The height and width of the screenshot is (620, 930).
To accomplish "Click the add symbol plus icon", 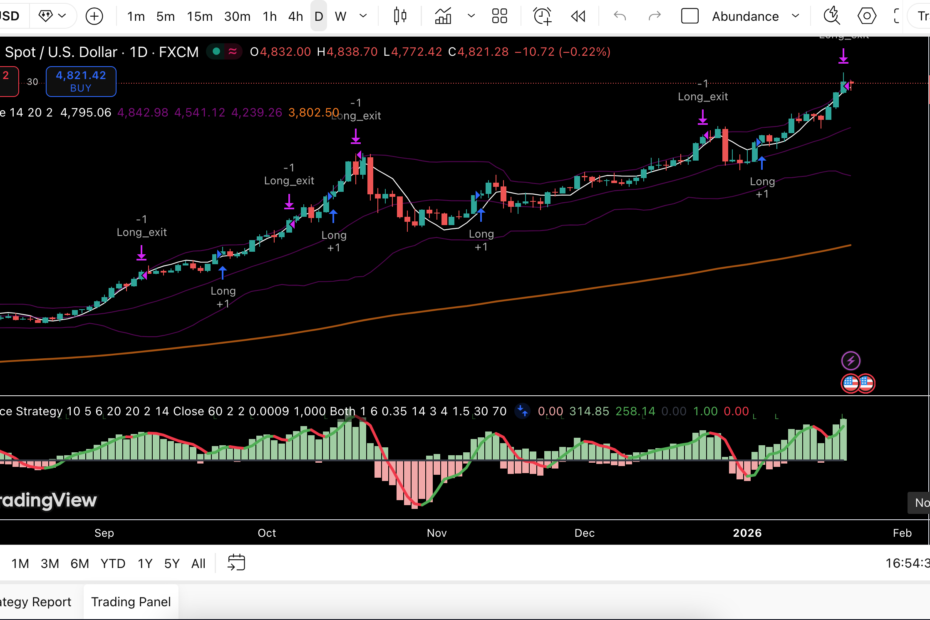I will (94, 16).
